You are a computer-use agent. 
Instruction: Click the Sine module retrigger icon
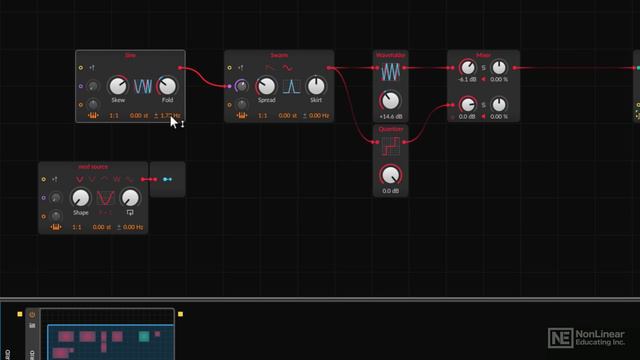[x=92, y=68]
